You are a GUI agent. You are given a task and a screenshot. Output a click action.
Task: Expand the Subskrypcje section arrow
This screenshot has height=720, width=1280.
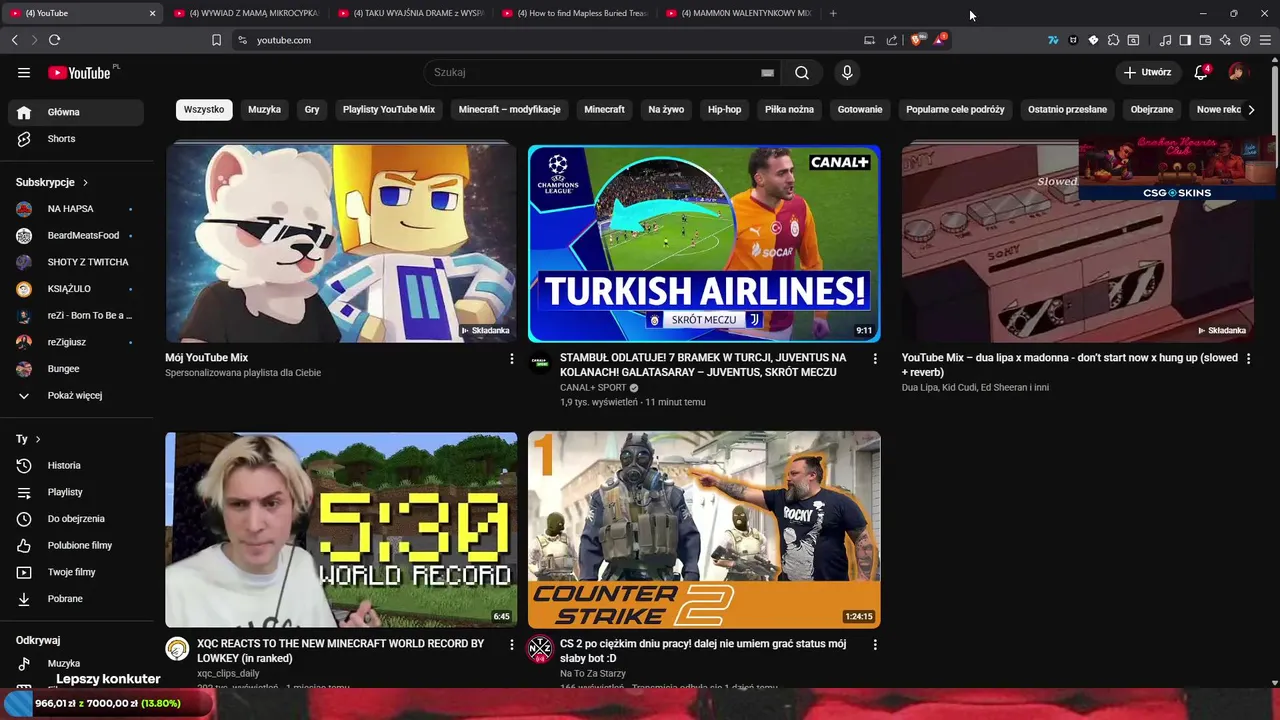coord(85,183)
